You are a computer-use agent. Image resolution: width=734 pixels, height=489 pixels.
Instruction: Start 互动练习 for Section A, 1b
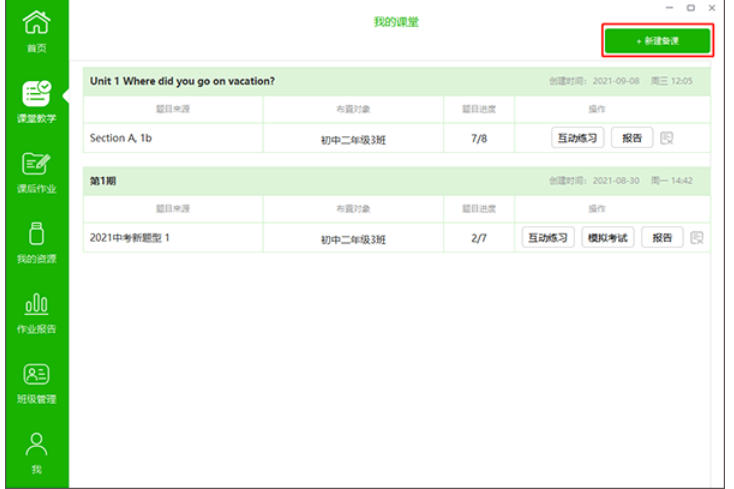(577, 138)
